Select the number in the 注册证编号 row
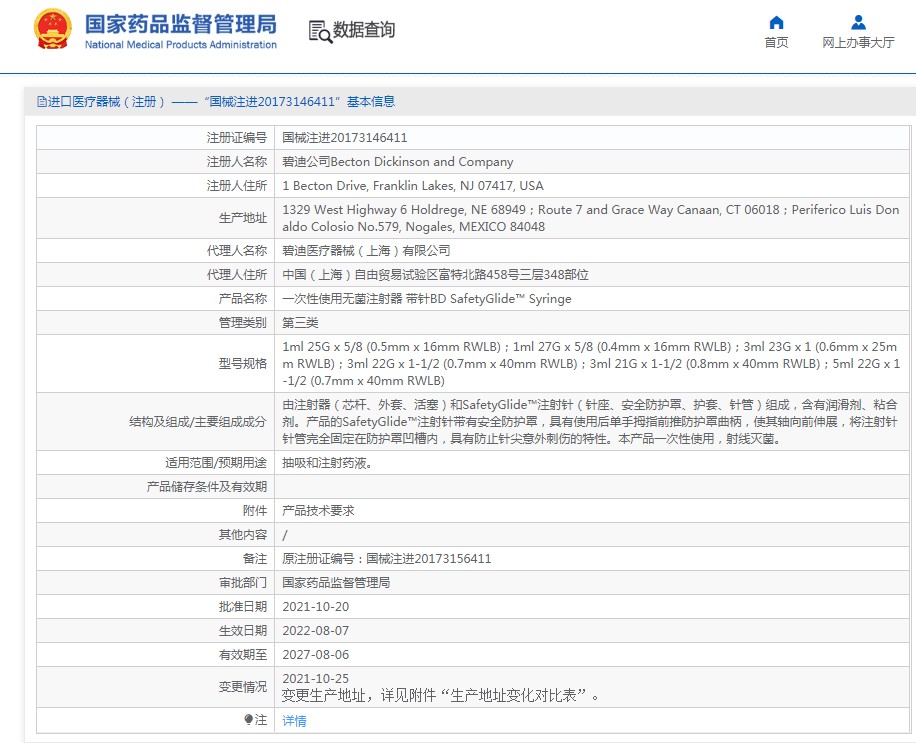 [x=345, y=138]
